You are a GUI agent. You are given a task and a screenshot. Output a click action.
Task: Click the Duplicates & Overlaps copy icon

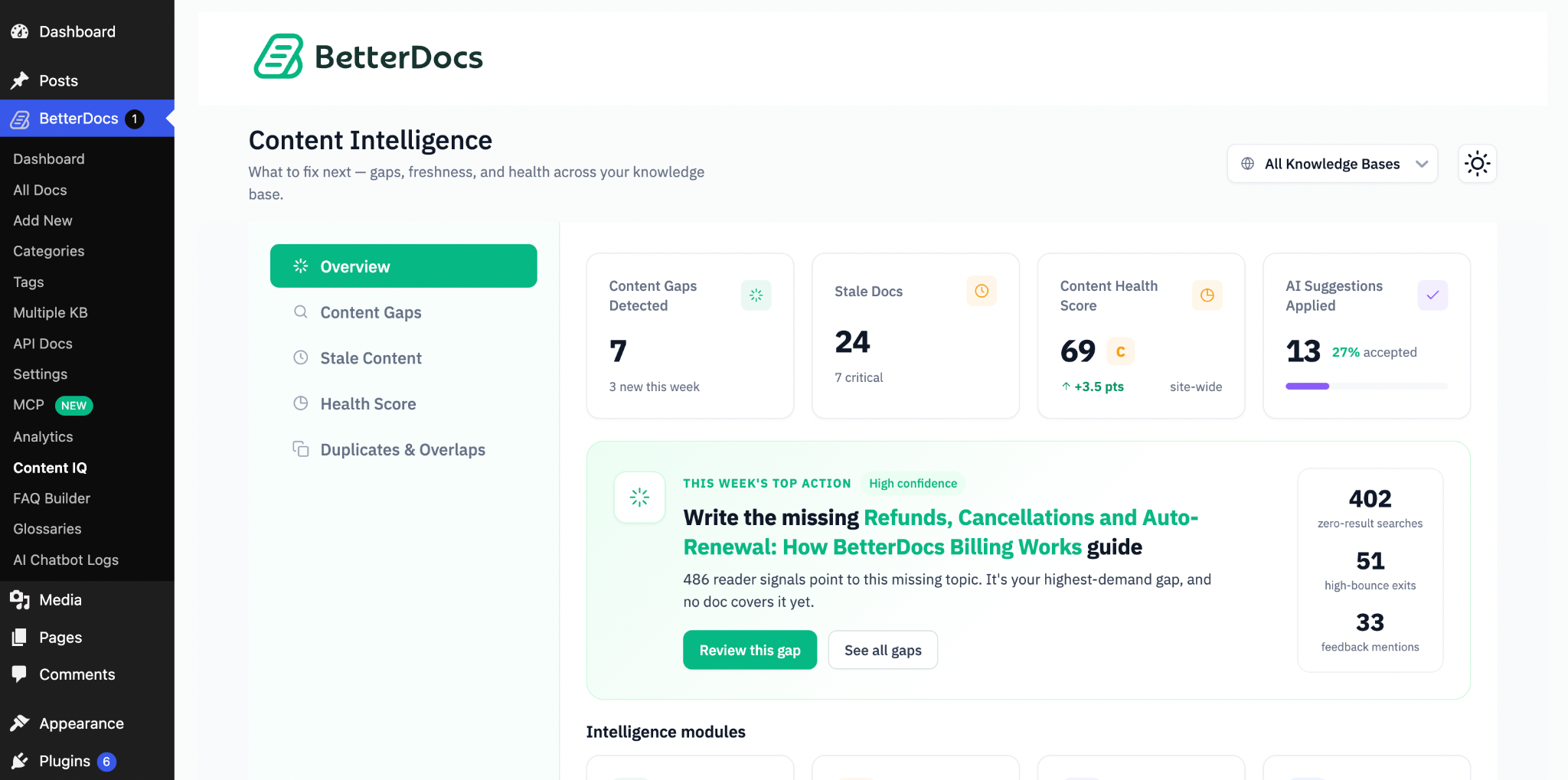tap(301, 449)
